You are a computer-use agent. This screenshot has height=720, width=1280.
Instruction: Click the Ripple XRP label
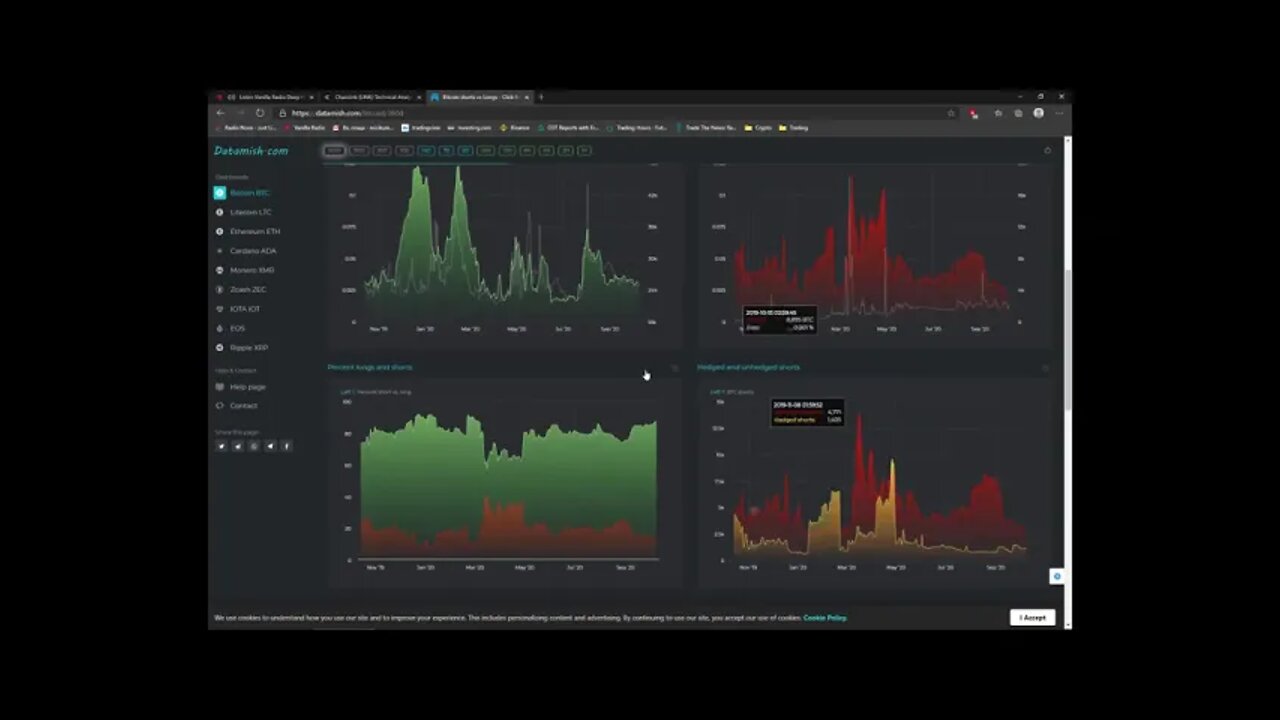click(x=249, y=347)
